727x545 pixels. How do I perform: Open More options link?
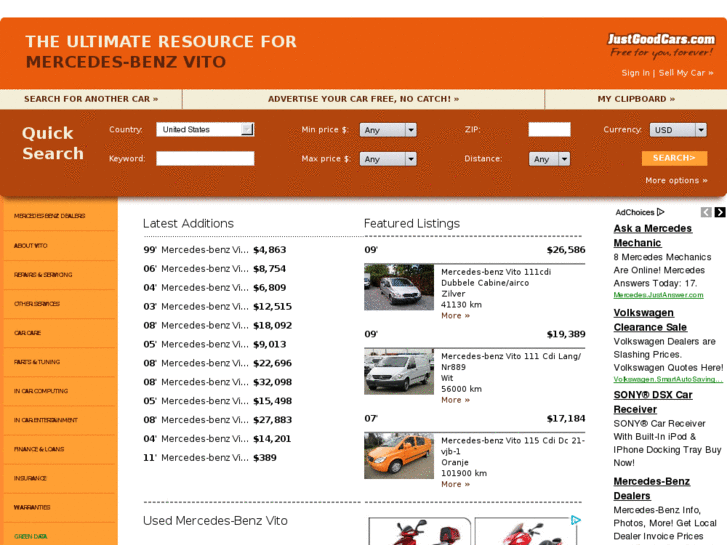click(x=676, y=180)
